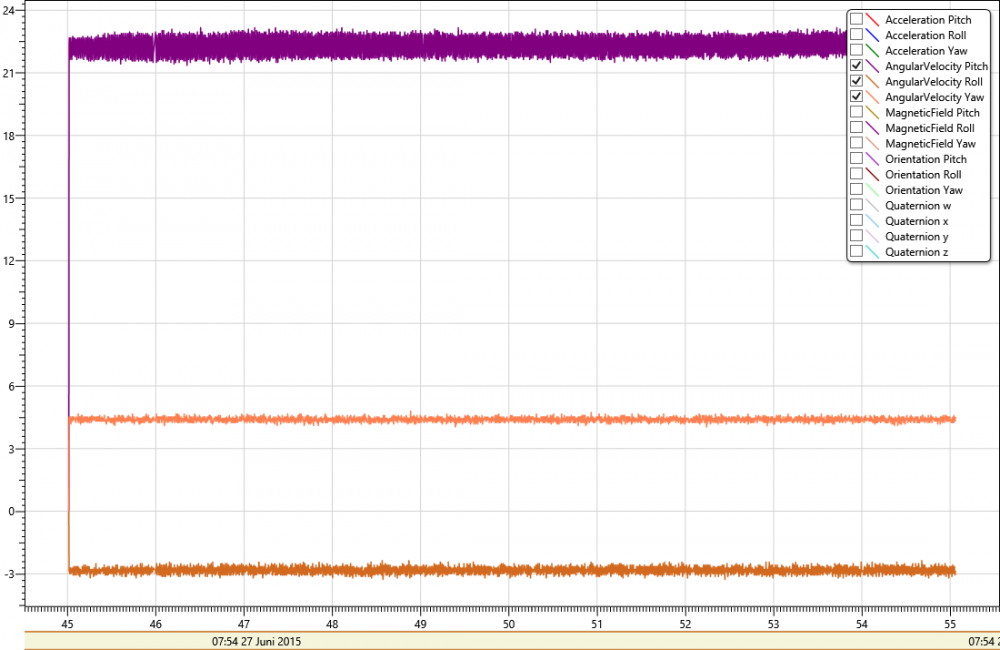Click the light blue Quaternion x icon

(872, 221)
